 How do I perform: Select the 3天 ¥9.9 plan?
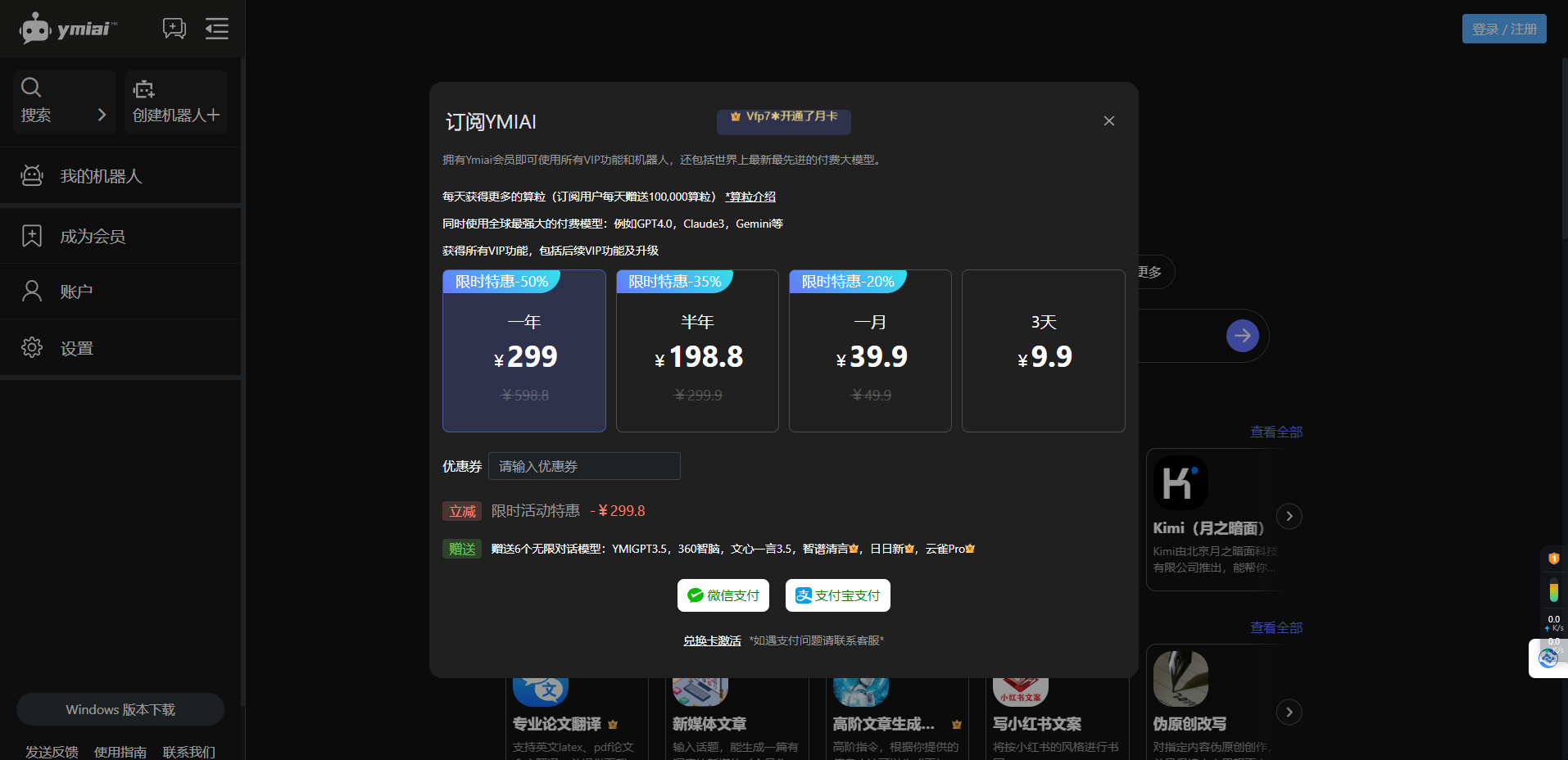[1043, 351]
